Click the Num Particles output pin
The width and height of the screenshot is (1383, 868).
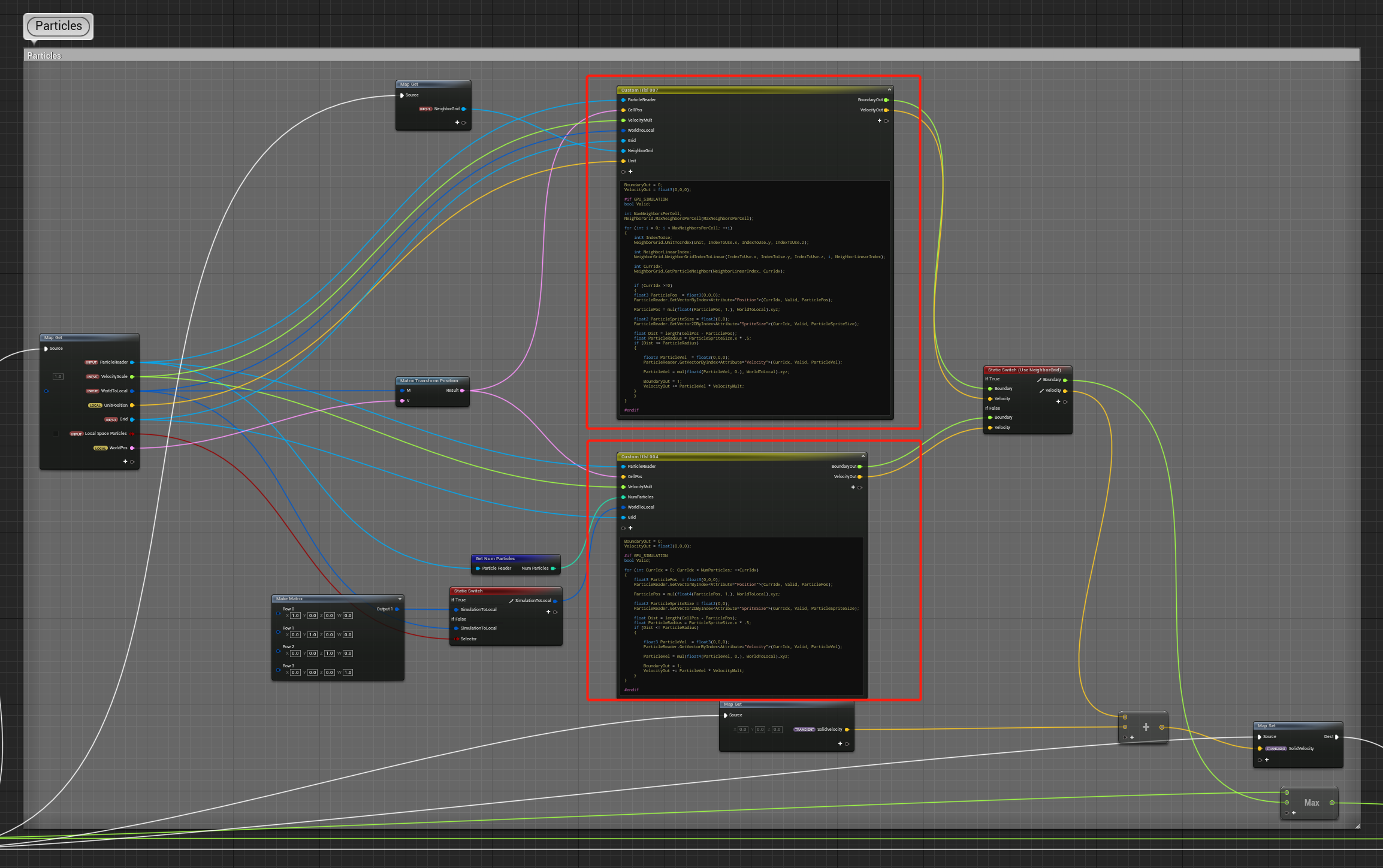pos(552,568)
